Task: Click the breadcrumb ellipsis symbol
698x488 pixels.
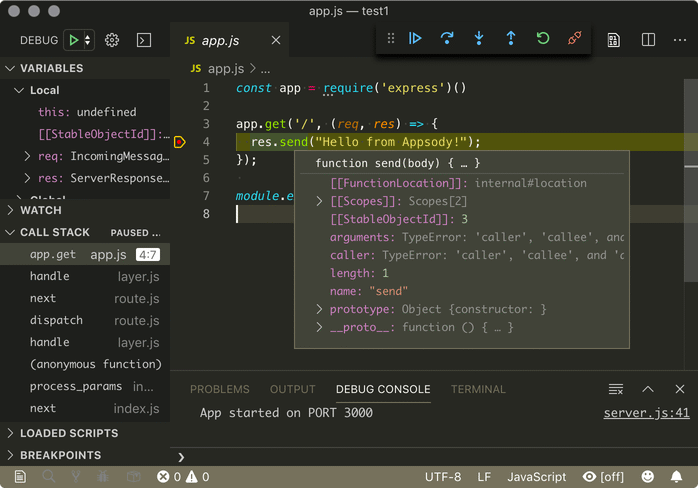Action: coord(265,70)
